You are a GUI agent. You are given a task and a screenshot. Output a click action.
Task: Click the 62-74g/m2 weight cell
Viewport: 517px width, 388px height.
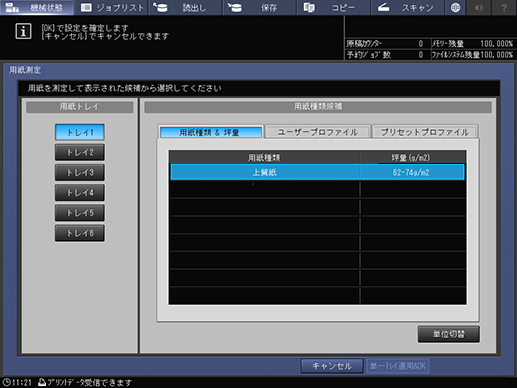(411, 172)
